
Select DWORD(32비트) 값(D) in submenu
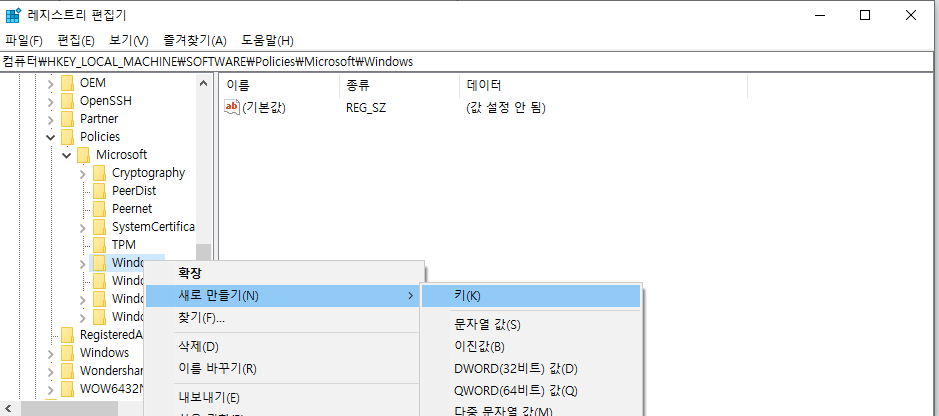pyautogui.click(x=531, y=369)
